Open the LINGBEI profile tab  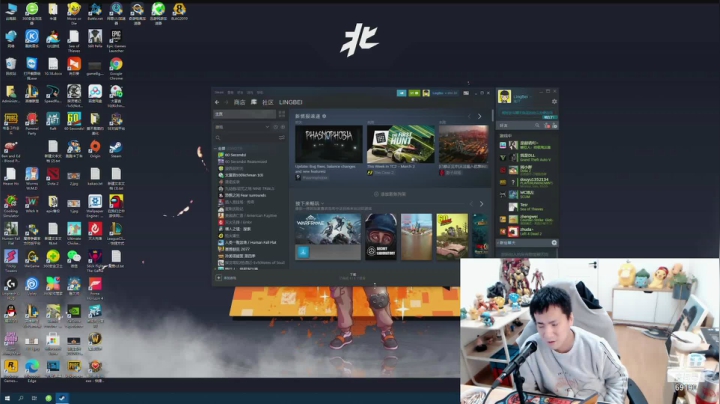click(291, 102)
